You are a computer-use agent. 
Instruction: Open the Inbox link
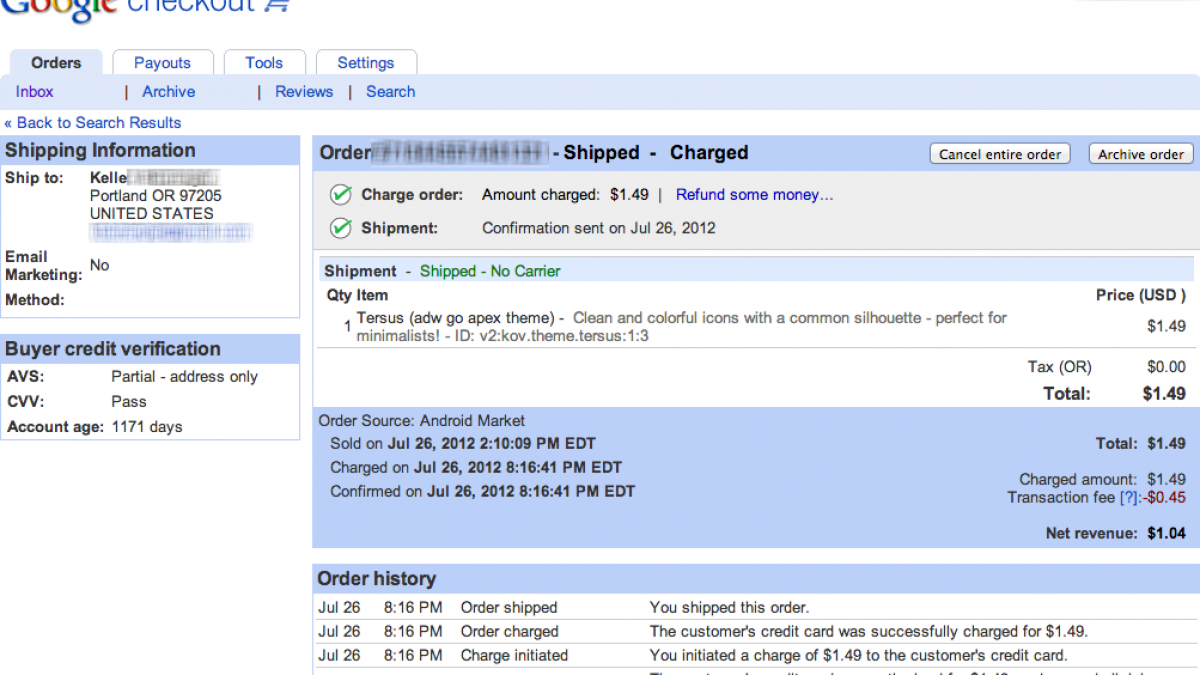coord(35,92)
